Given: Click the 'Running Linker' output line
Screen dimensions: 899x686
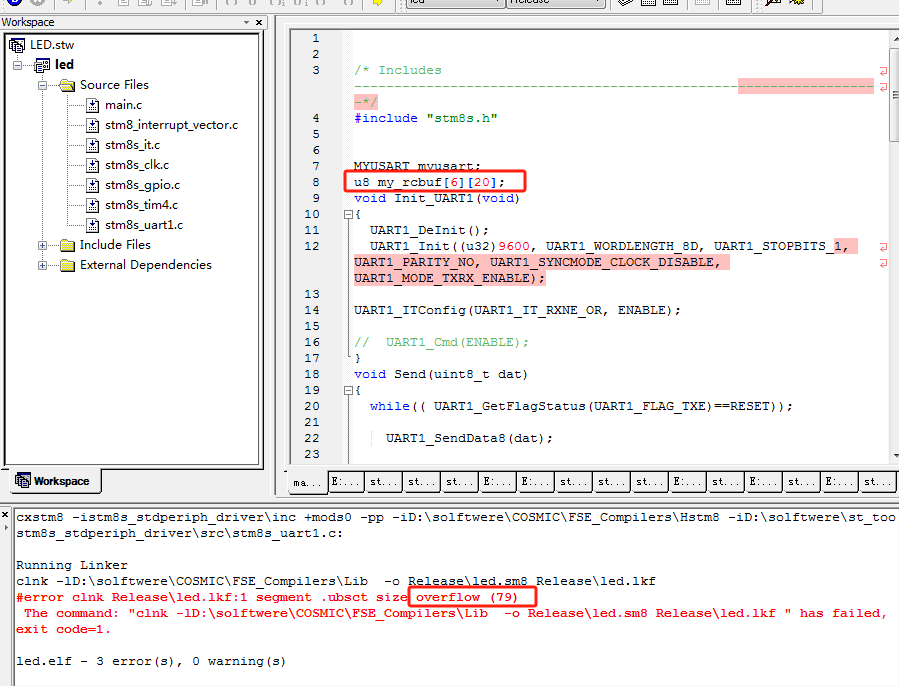Looking at the screenshot, I should tap(72, 566).
